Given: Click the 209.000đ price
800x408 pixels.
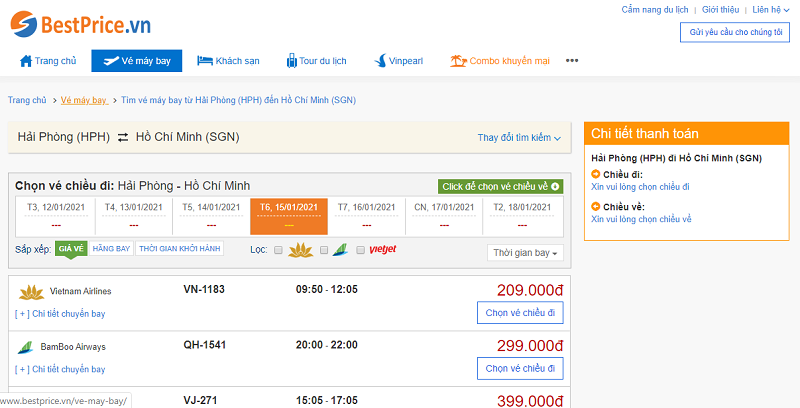Looking at the screenshot, I should point(530,290).
